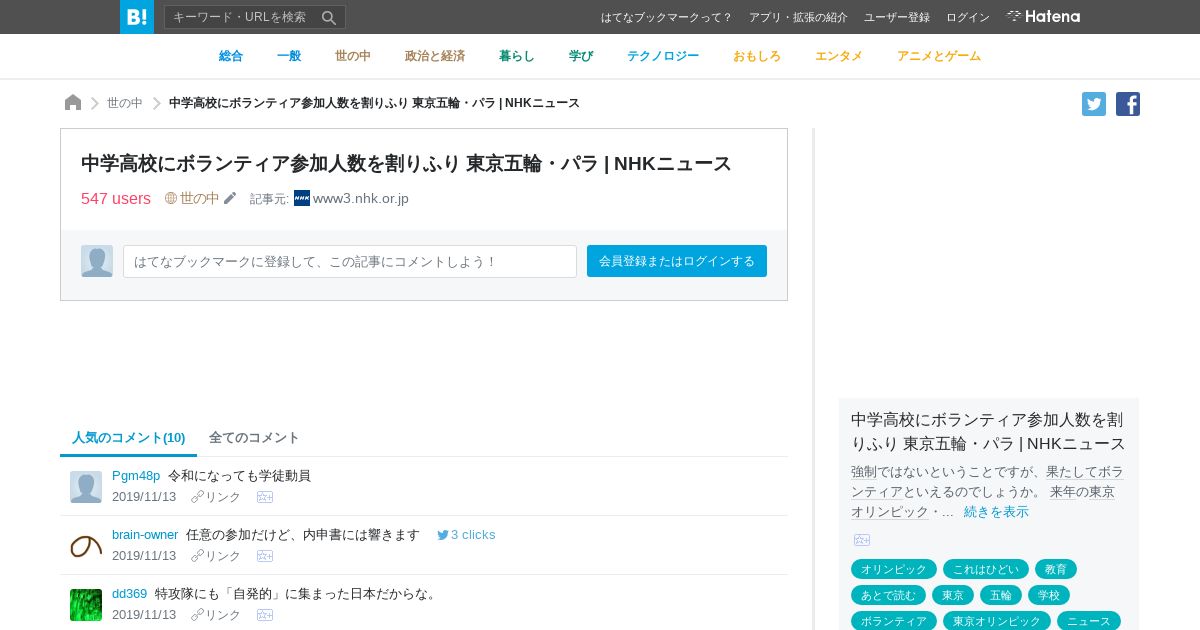This screenshot has height=630, width=1200.
Task: Select the 東京 tag
Action: (x=953, y=595)
